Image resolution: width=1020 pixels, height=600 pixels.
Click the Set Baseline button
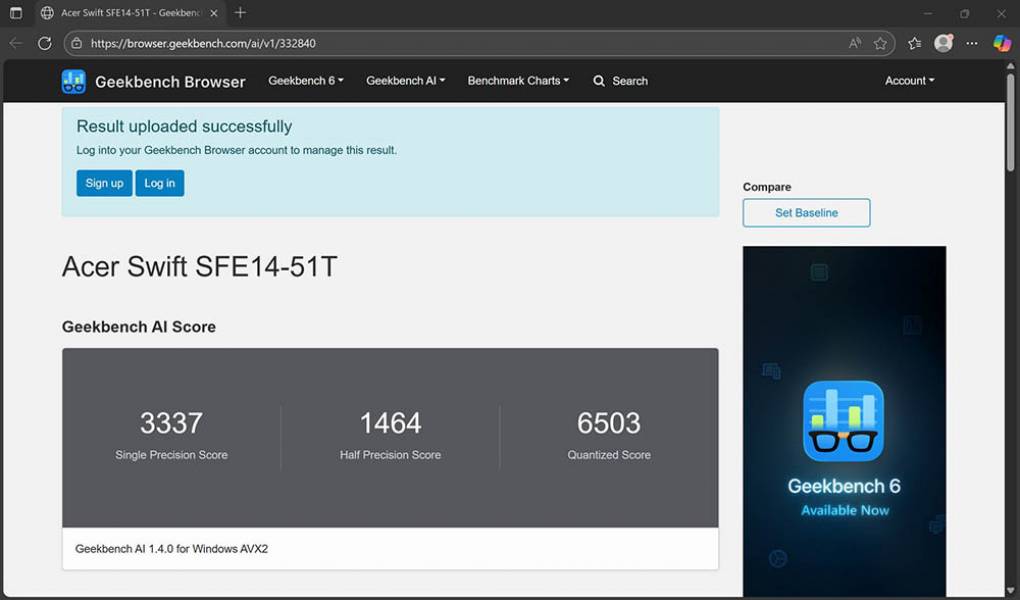tap(806, 213)
